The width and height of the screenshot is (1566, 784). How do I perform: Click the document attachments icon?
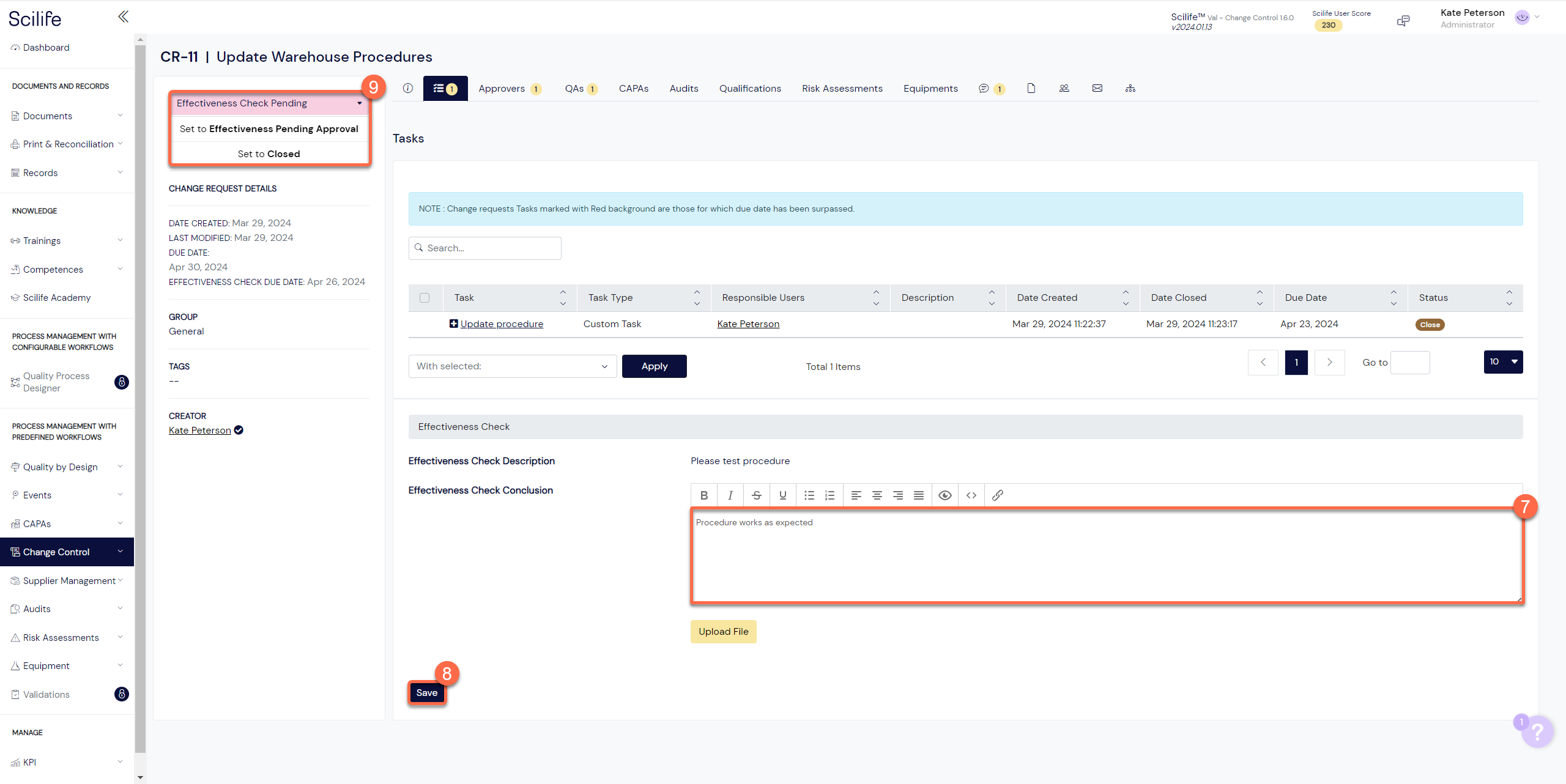[1031, 88]
